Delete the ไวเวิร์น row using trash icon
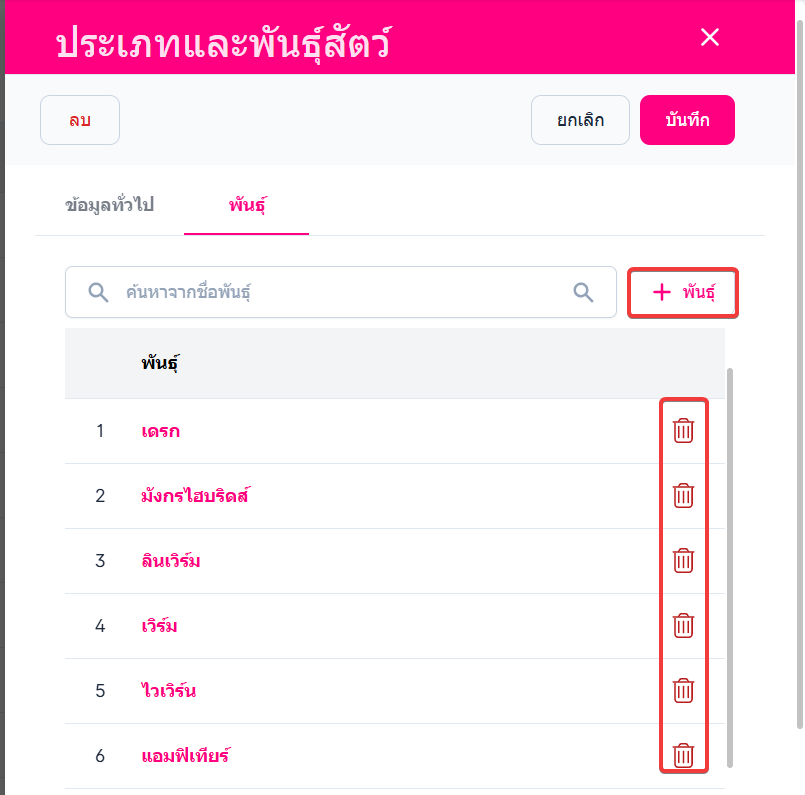Viewport: 805px width, 795px height. (x=683, y=690)
